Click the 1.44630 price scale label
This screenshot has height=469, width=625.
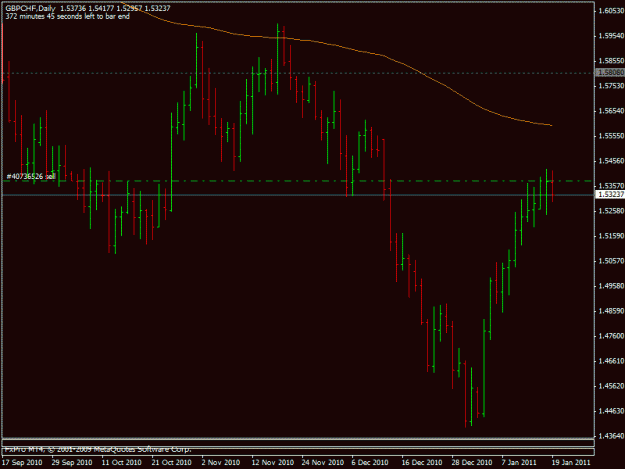611,410
